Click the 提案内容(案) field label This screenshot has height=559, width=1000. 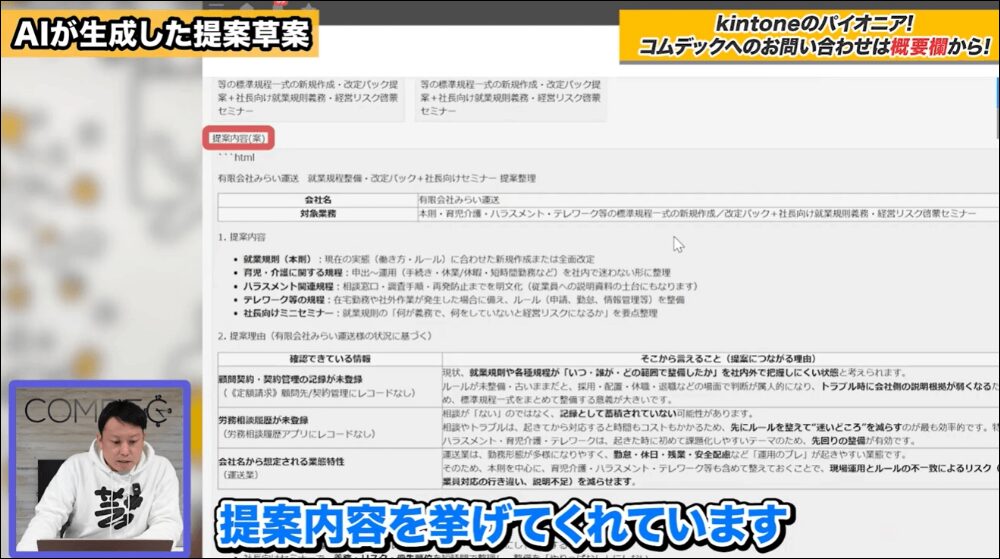click(x=239, y=138)
